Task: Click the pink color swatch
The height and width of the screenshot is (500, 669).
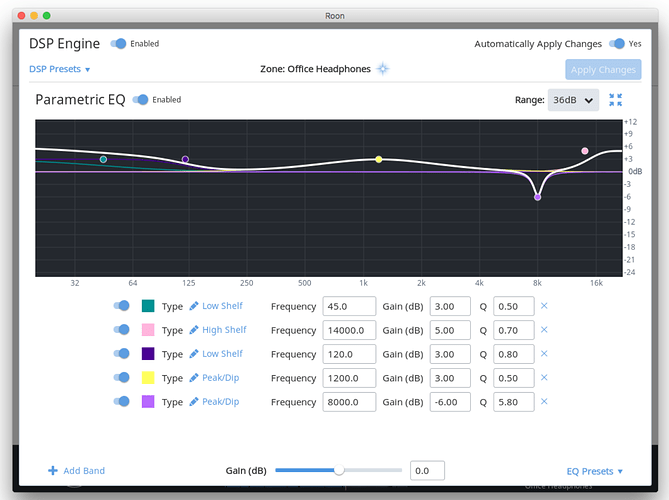Action: (148, 330)
